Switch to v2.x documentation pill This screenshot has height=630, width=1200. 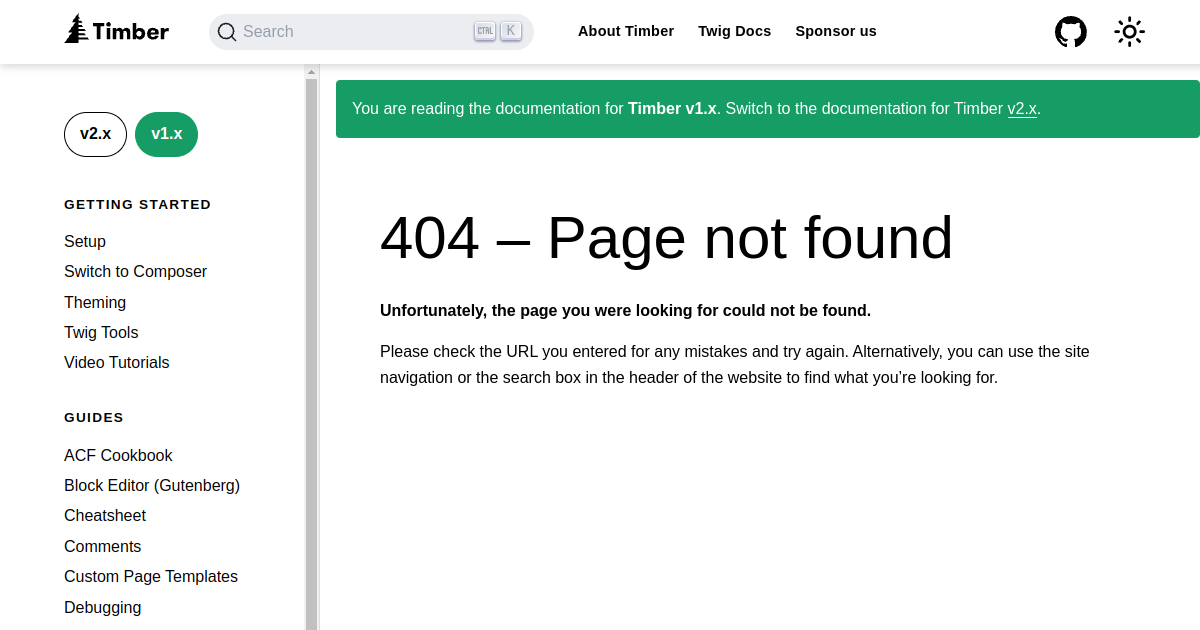(95, 134)
